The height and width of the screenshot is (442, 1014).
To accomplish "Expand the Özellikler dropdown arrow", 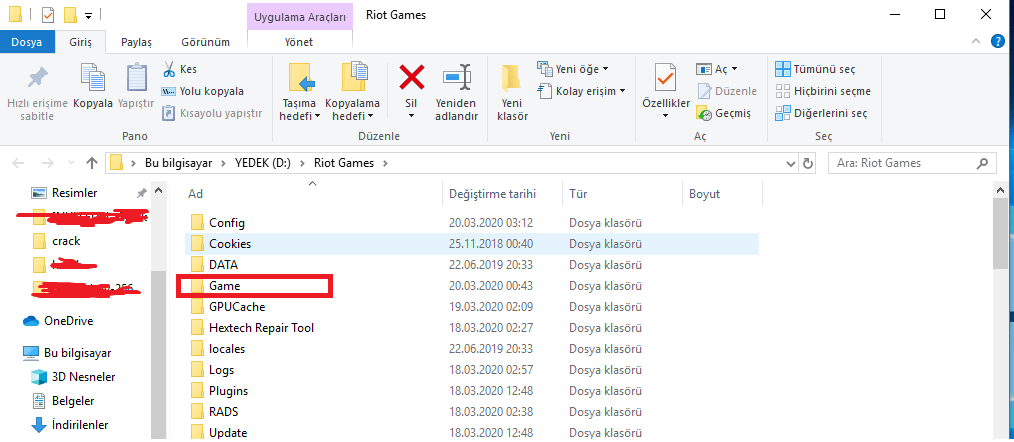I will pos(665,116).
